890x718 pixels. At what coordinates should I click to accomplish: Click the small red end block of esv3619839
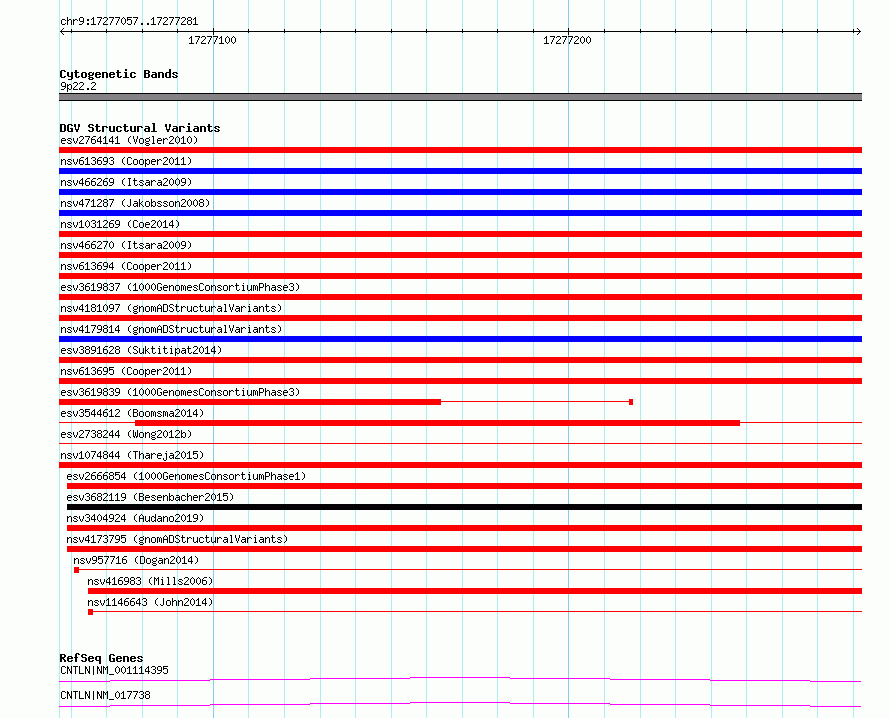pyautogui.click(x=631, y=402)
